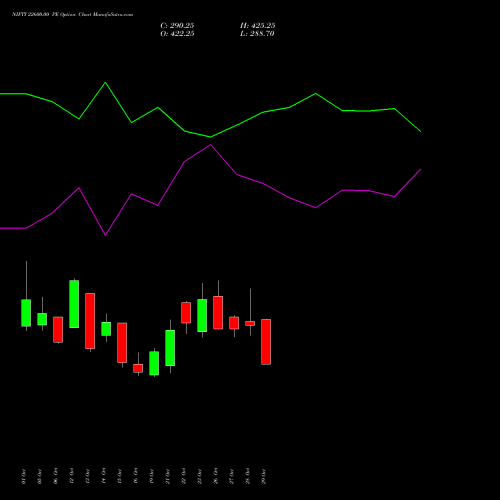500x500 pixels.
Task: Click the last red candle above 29 Oct
Action: (x=266, y=342)
